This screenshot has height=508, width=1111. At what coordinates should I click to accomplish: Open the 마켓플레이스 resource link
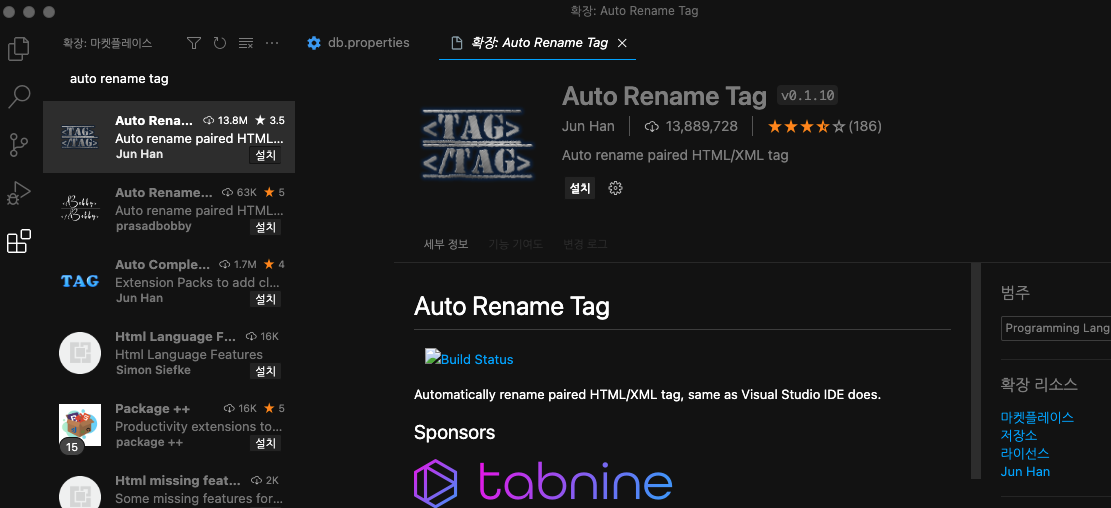point(1037,417)
